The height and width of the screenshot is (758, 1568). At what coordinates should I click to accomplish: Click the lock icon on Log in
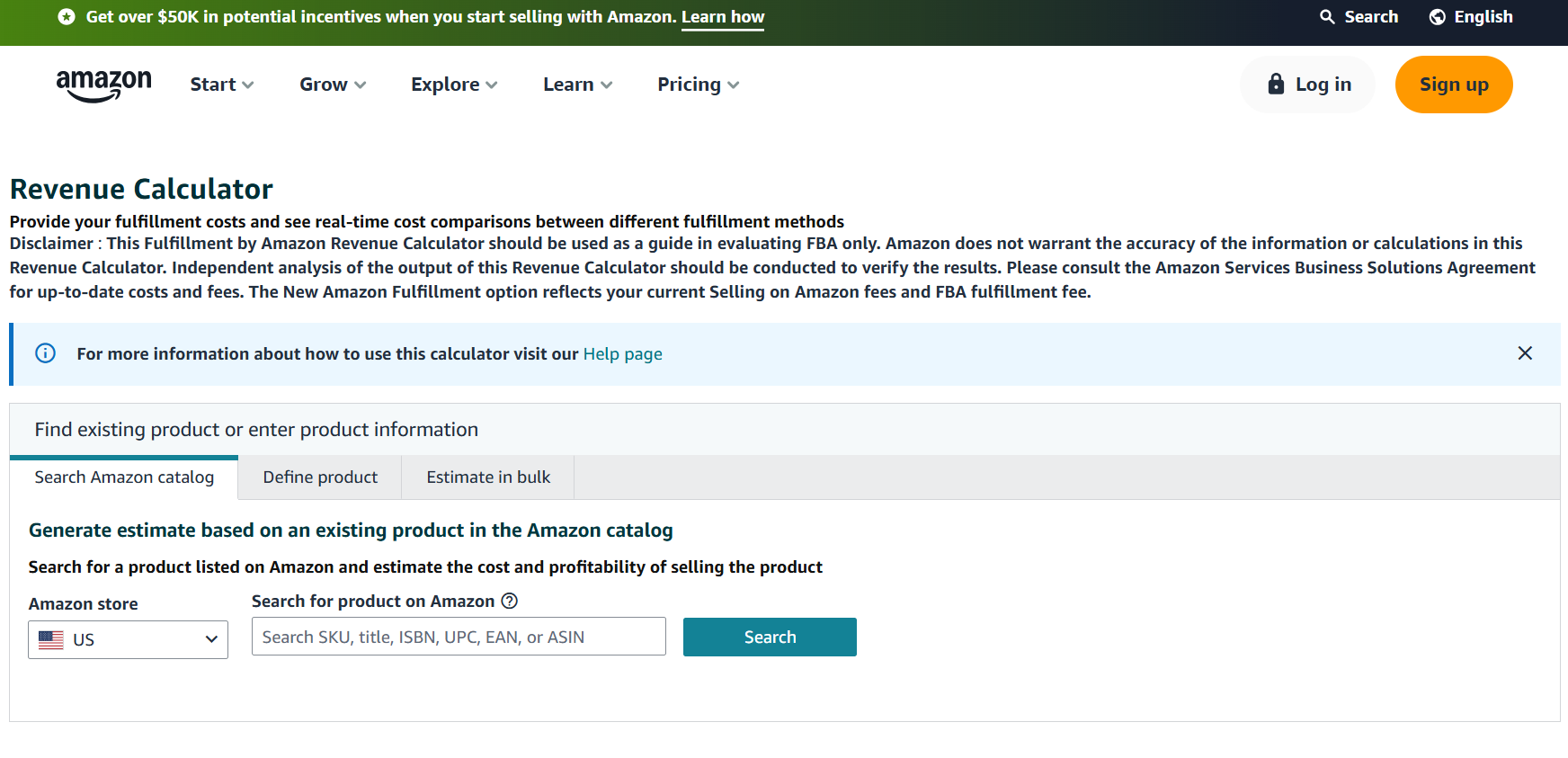pyautogui.click(x=1276, y=85)
